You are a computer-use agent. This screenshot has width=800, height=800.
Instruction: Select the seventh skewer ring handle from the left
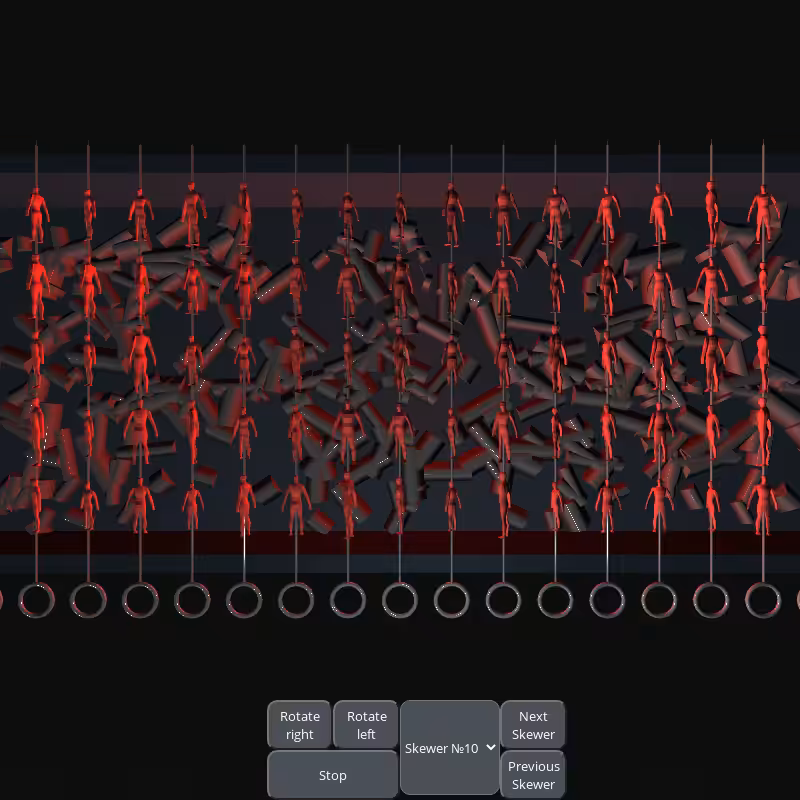coord(348,600)
